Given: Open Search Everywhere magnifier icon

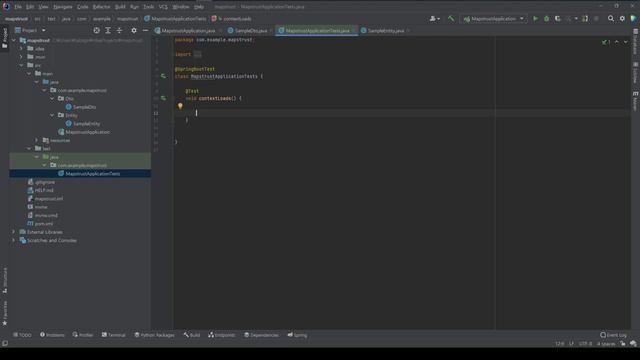Looking at the screenshot, I should tap(611, 18).
